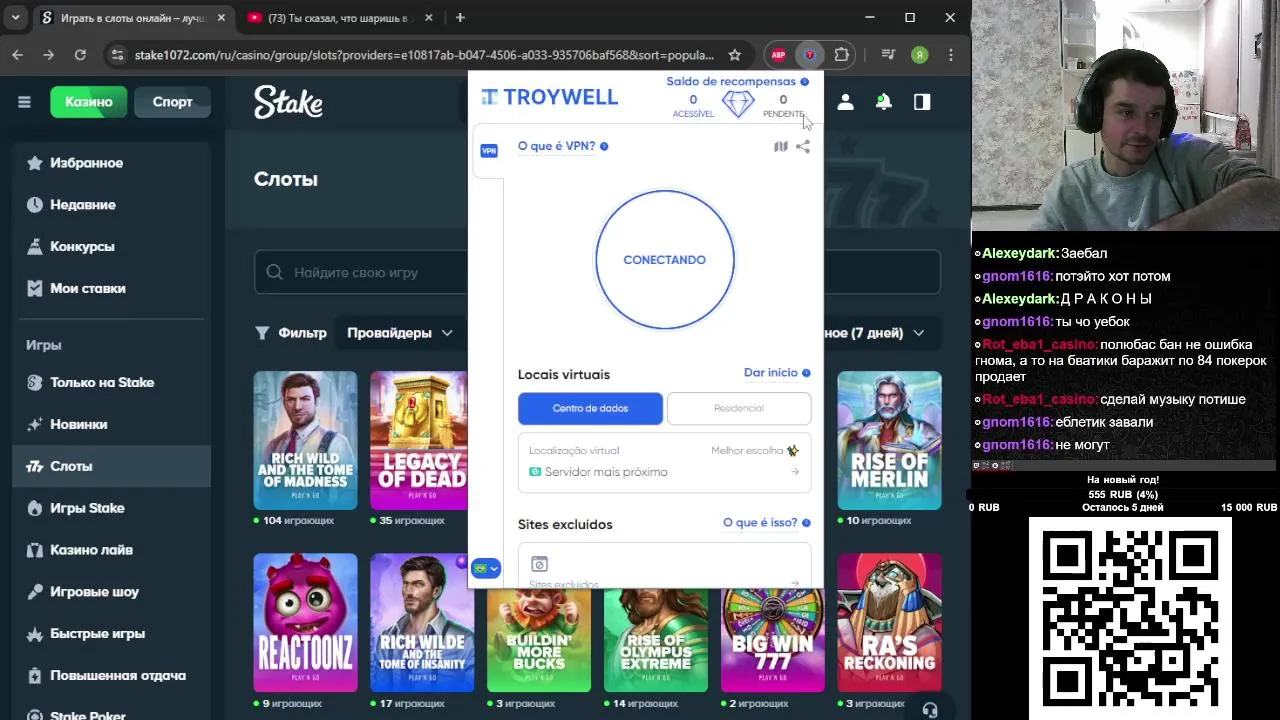
Task: Select Centro de dados server type
Action: tap(590, 408)
